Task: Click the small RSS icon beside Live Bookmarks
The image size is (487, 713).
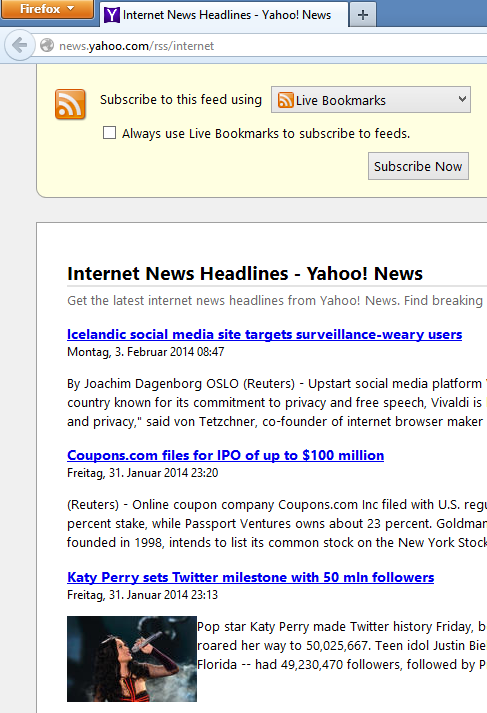Action: pyautogui.click(x=285, y=100)
